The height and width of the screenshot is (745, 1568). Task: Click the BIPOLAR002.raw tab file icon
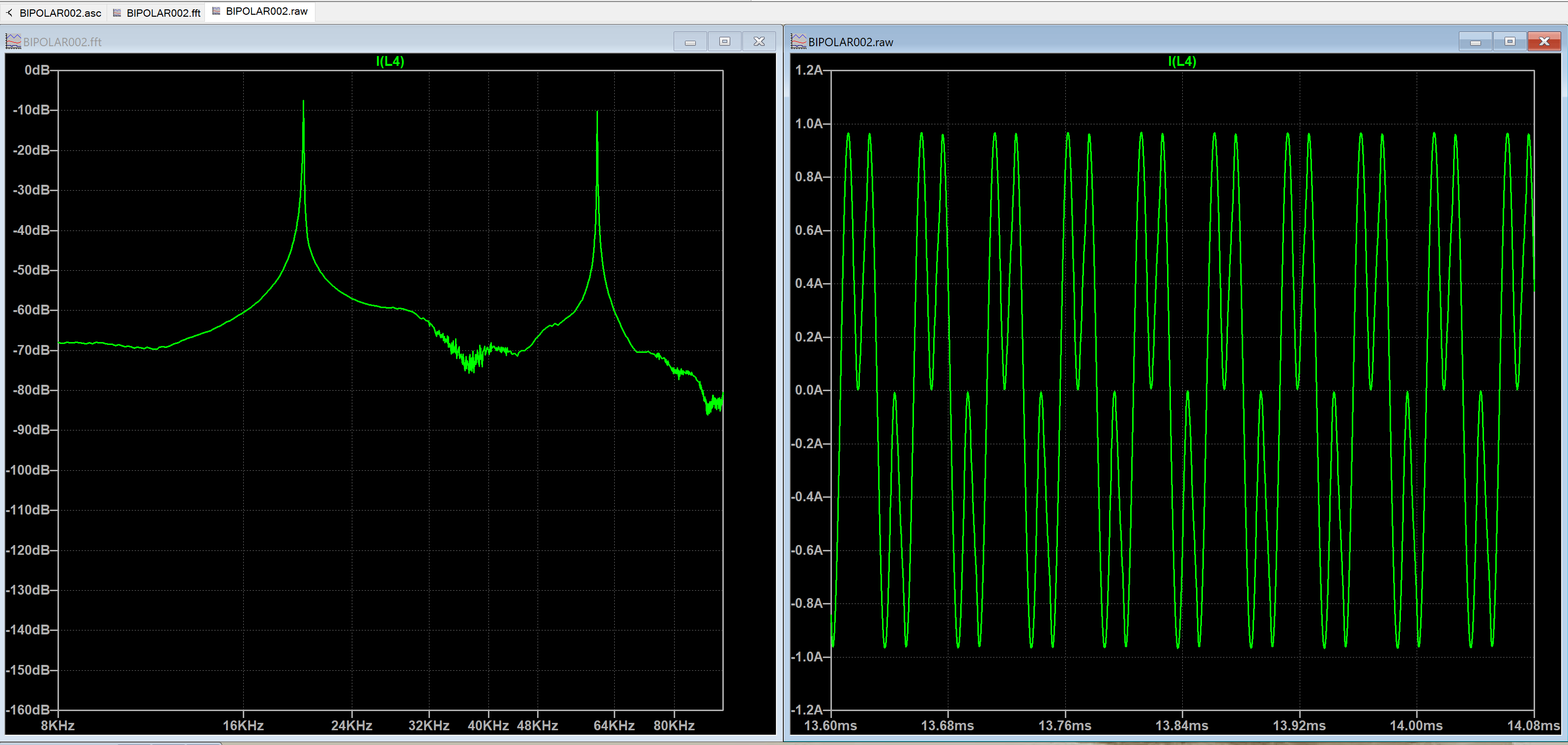click(x=216, y=11)
